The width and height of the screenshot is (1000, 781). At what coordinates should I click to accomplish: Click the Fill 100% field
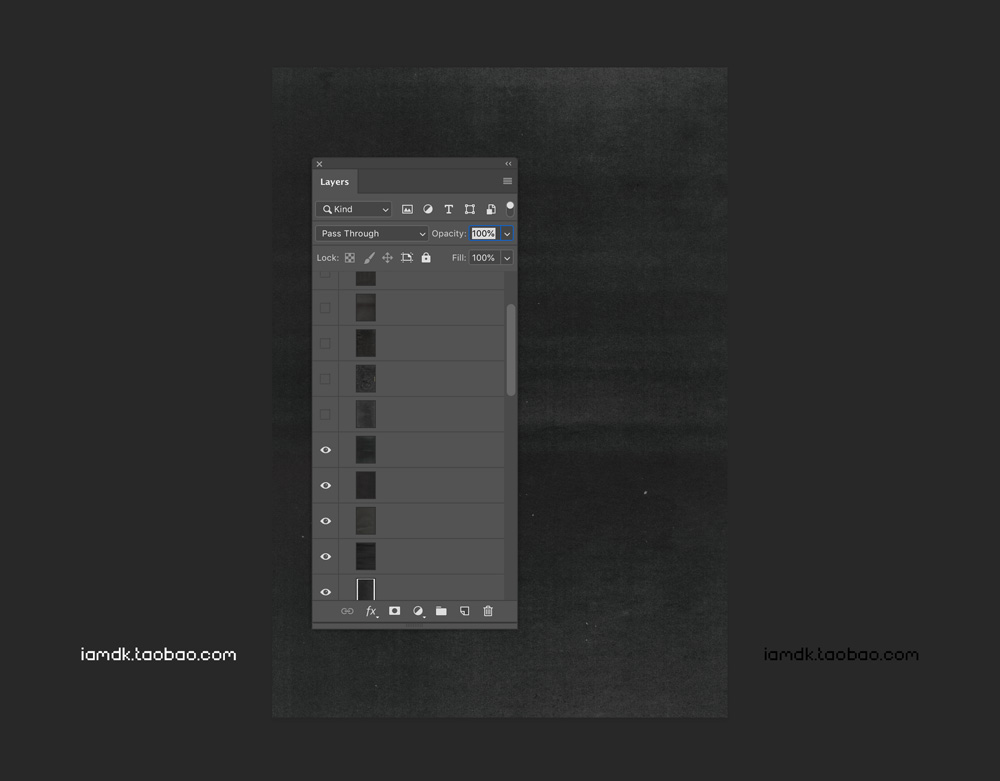[x=483, y=258]
